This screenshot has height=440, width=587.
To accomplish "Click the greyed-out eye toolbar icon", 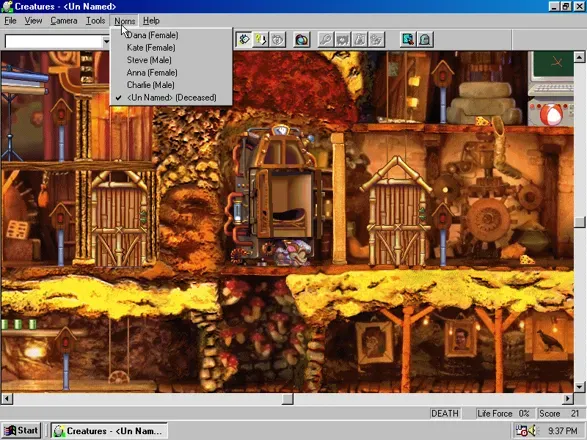I will [277, 39].
